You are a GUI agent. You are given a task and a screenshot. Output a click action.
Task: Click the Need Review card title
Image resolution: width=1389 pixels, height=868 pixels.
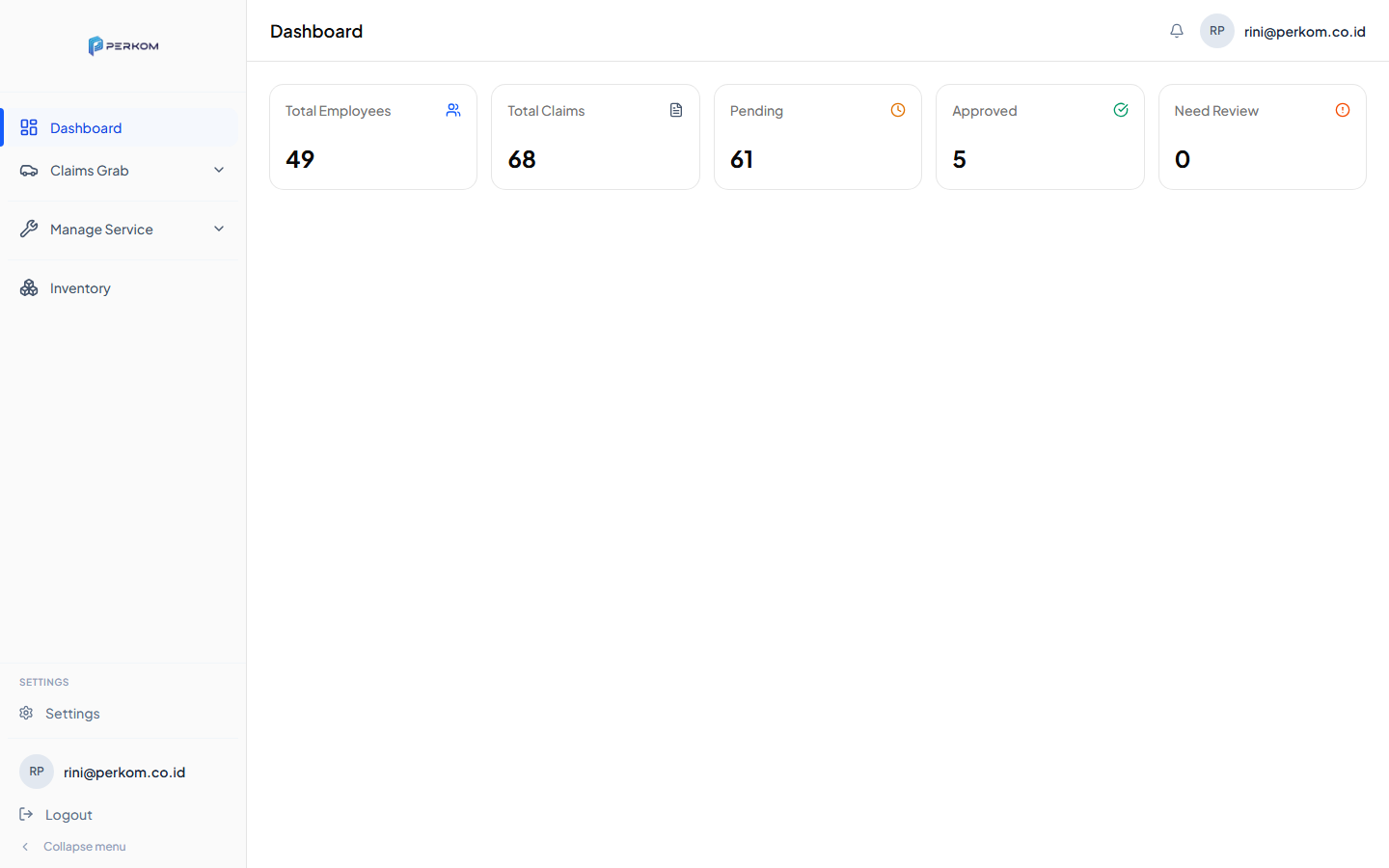pyautogui.click(x=1216, y=111)
